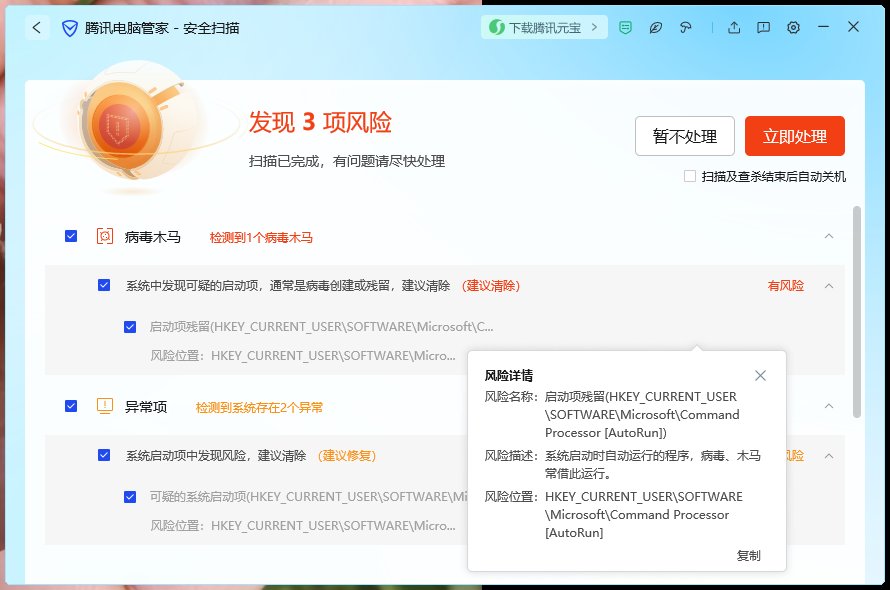
Task: Click the (建议清除) label
Action: coord(491,286)
